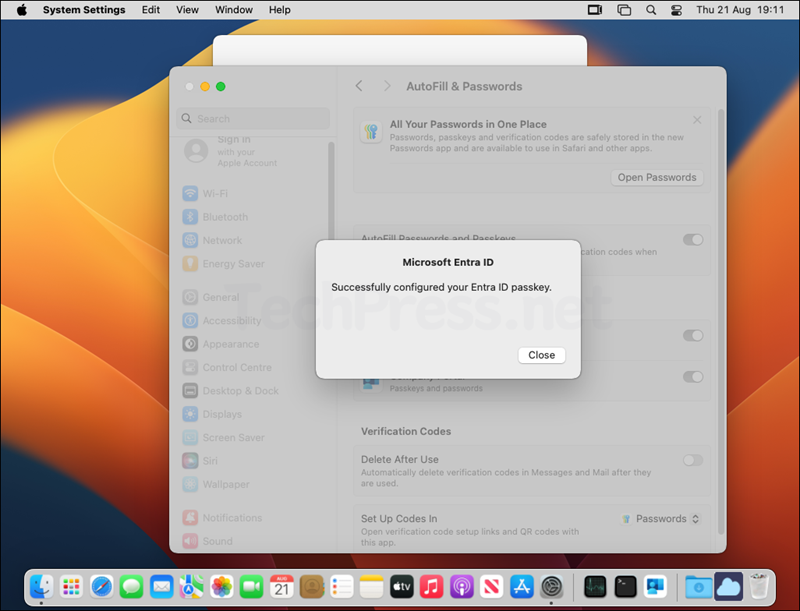Toggle the Company Portal passkeys switch

point(693,377)
